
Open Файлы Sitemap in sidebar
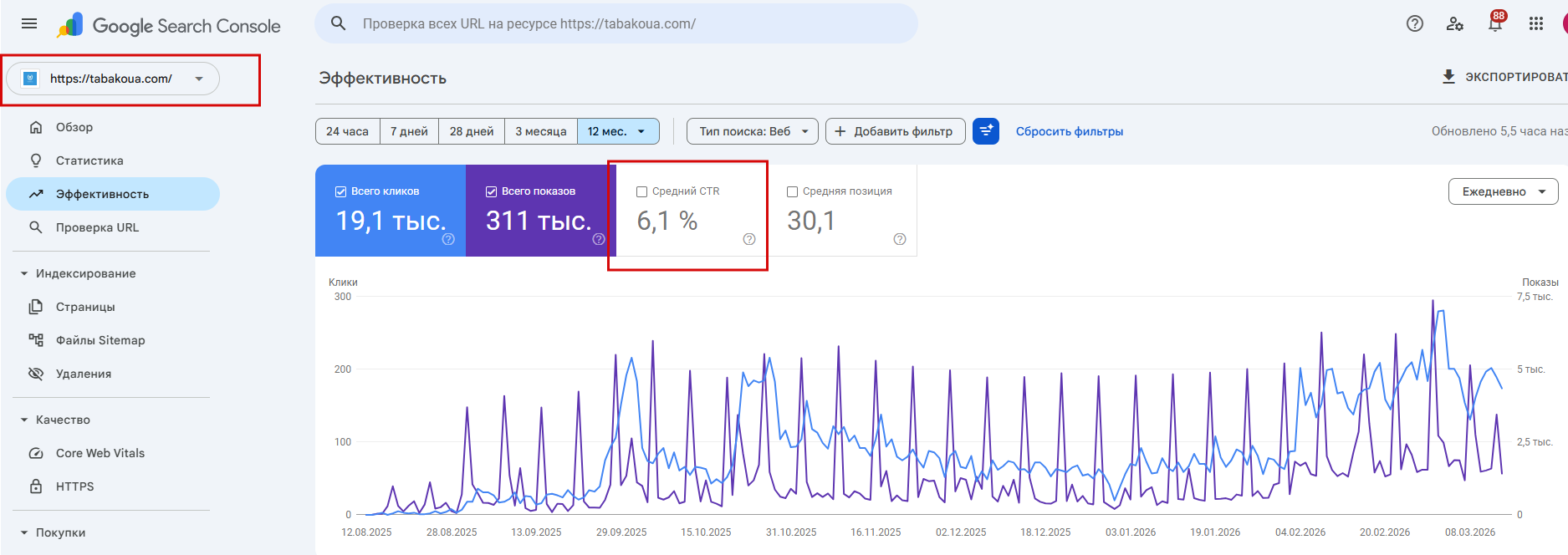[113, 340]
